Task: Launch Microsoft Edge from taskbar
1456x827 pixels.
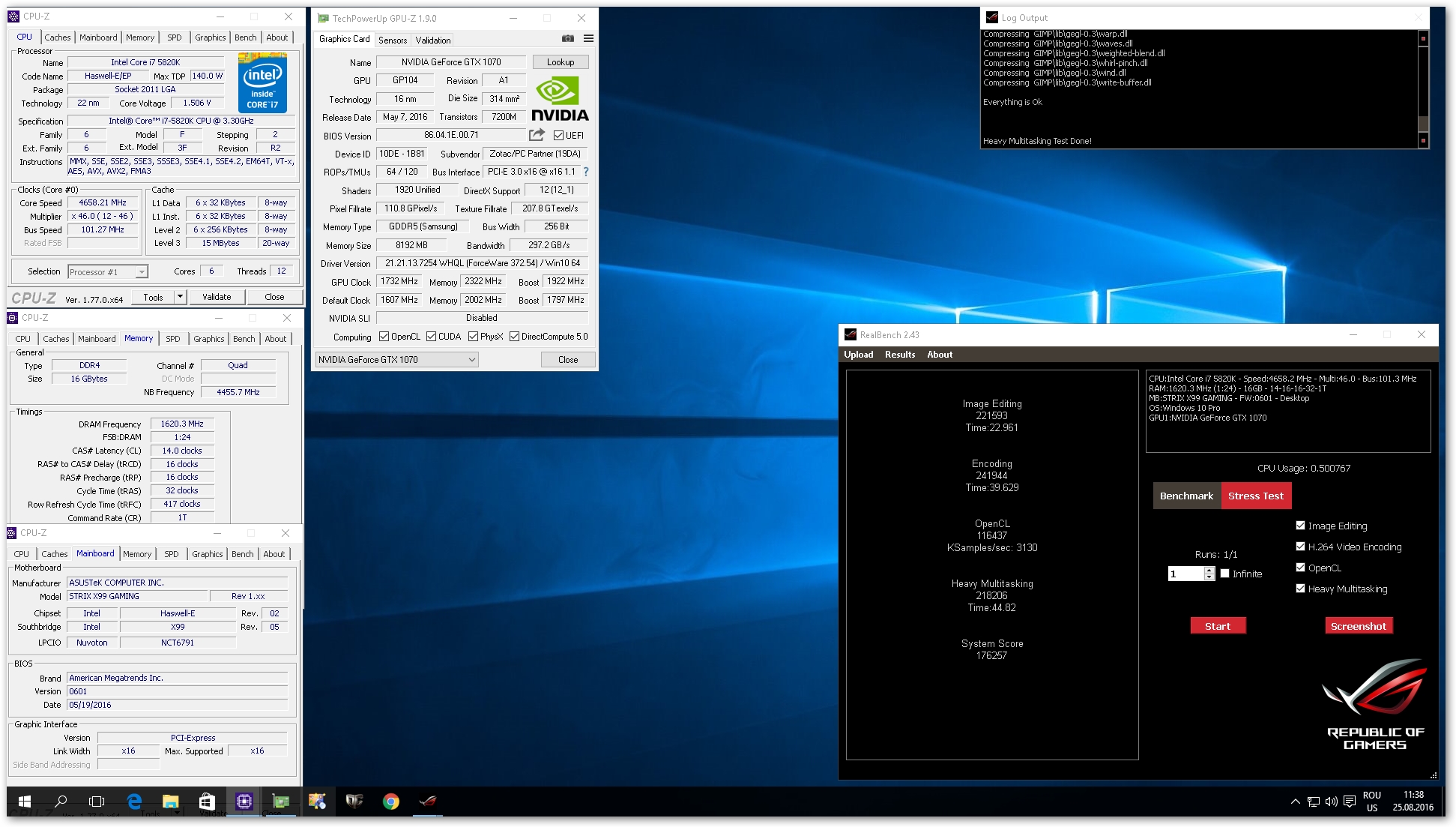Action: [134, 802]
